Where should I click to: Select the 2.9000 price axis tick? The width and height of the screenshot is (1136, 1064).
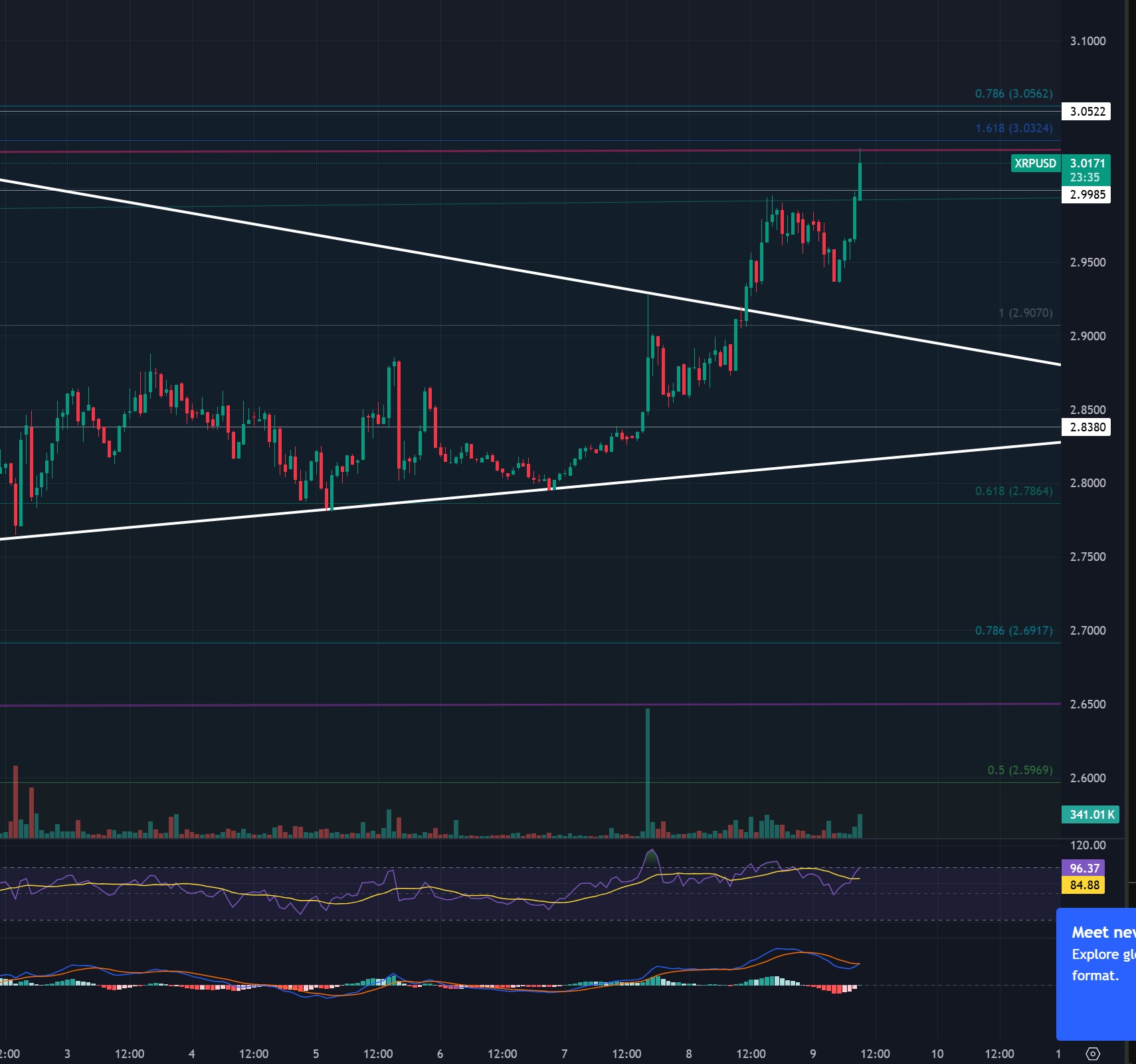(x=1088, y=336)
